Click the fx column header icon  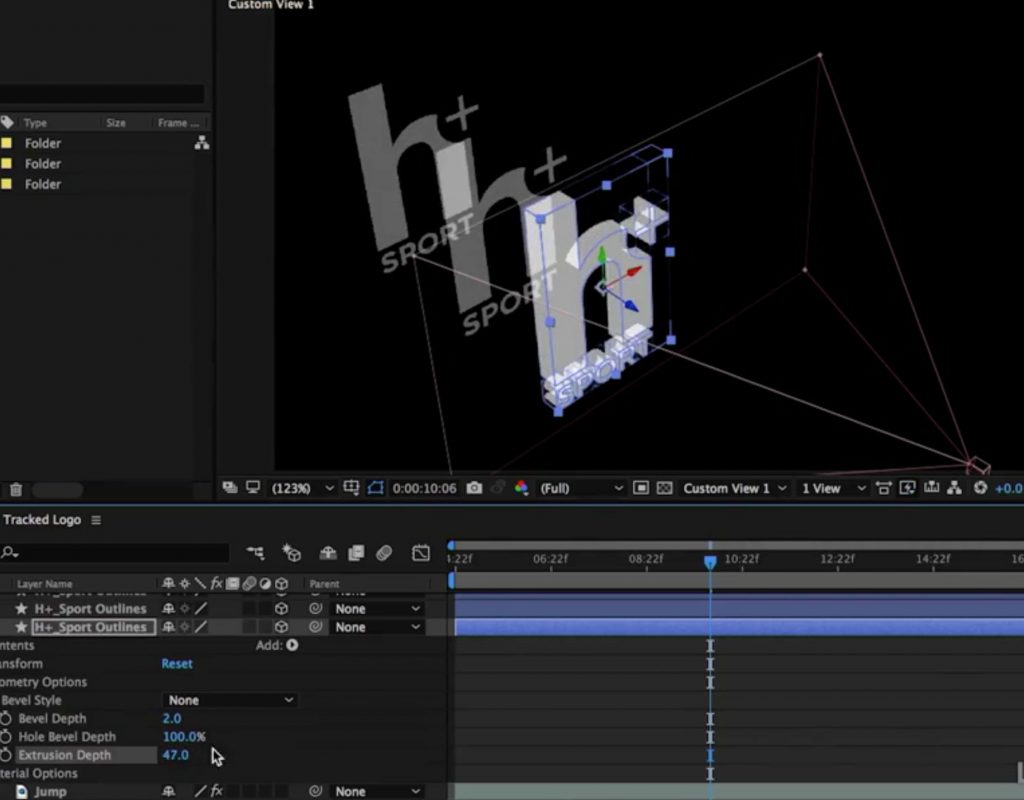point(216,583)
